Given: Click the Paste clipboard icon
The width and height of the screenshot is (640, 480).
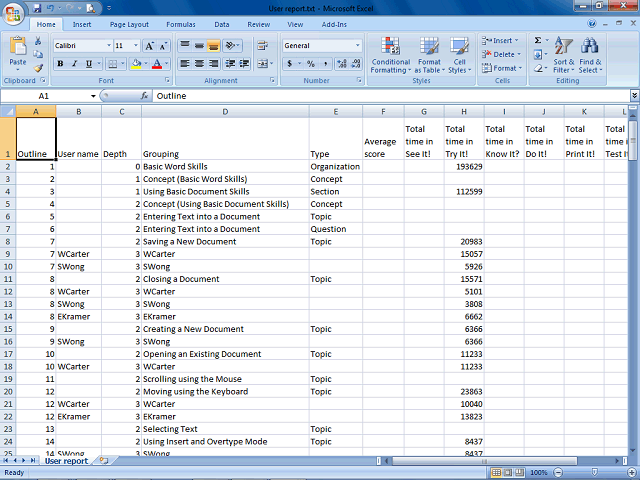Looking at the screenshot, I should [18, 47].
